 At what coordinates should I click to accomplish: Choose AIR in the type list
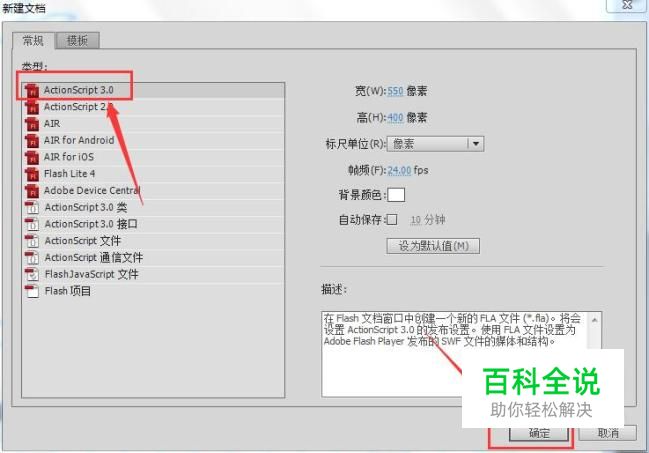[x=153, y=123]
